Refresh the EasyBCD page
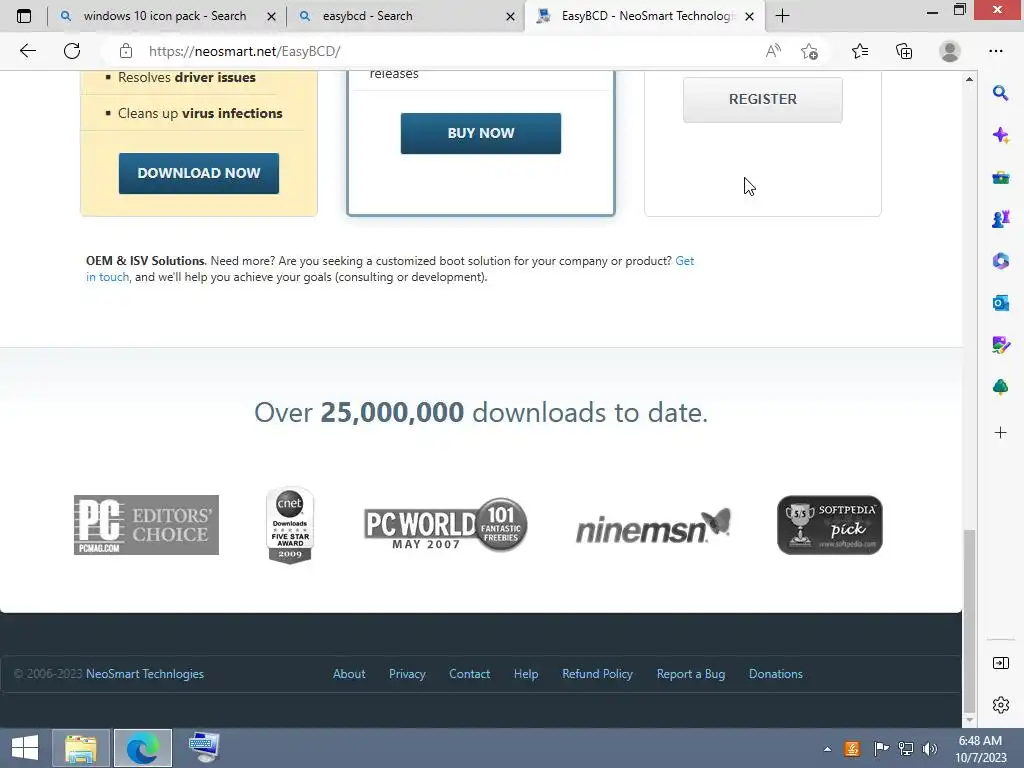 (x=72, y=51)
